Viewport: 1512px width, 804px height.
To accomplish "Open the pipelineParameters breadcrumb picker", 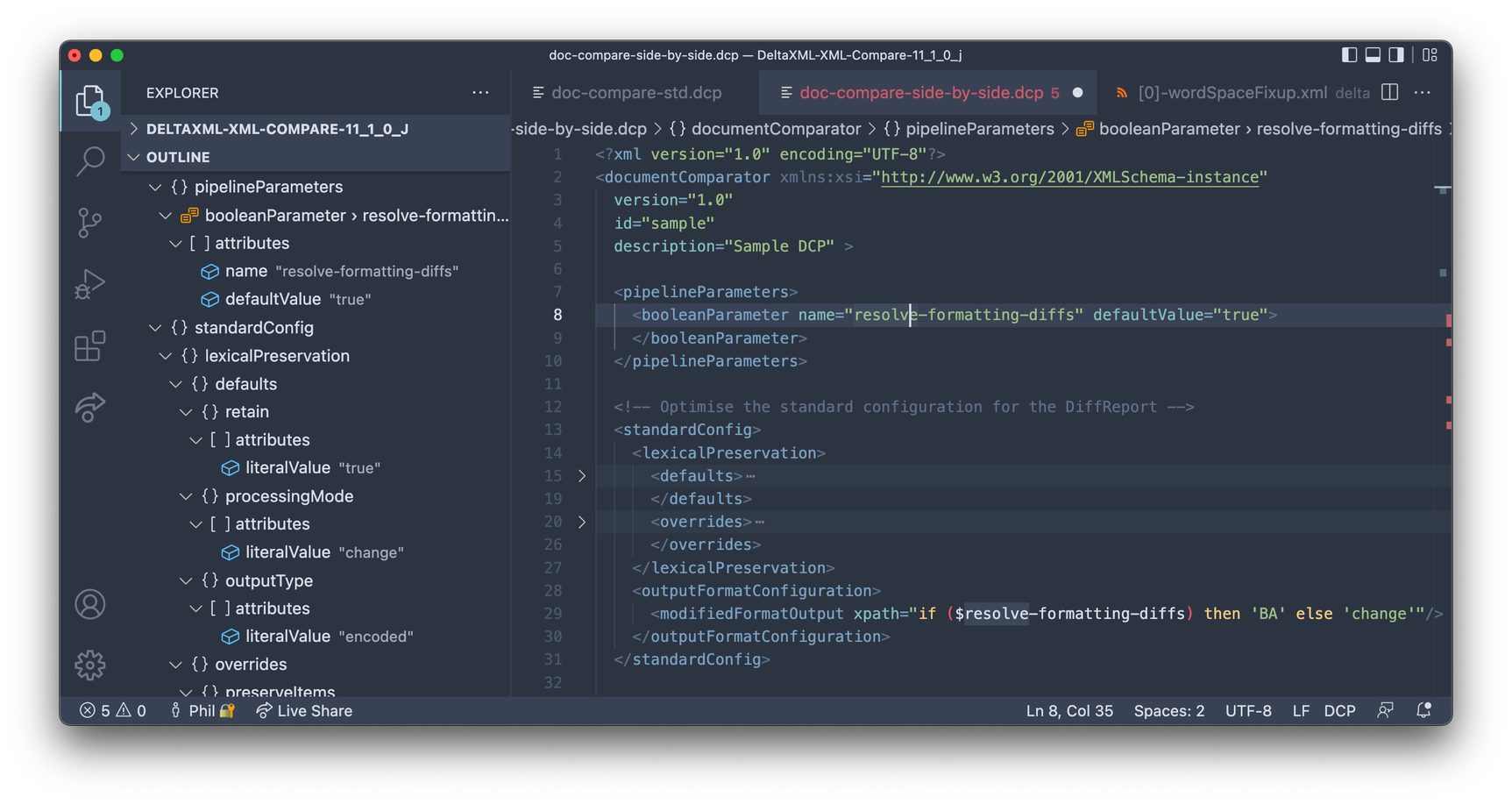I will [973, 128].
